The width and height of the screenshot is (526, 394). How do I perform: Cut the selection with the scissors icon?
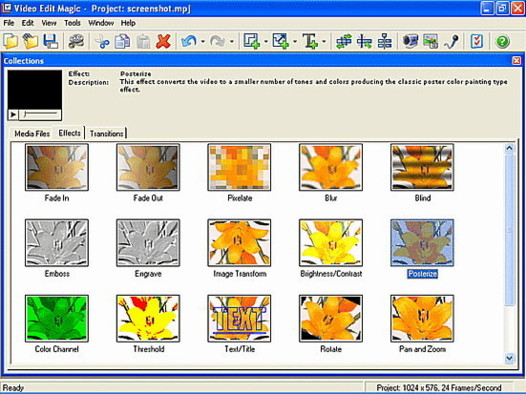[x=102, y=42]
